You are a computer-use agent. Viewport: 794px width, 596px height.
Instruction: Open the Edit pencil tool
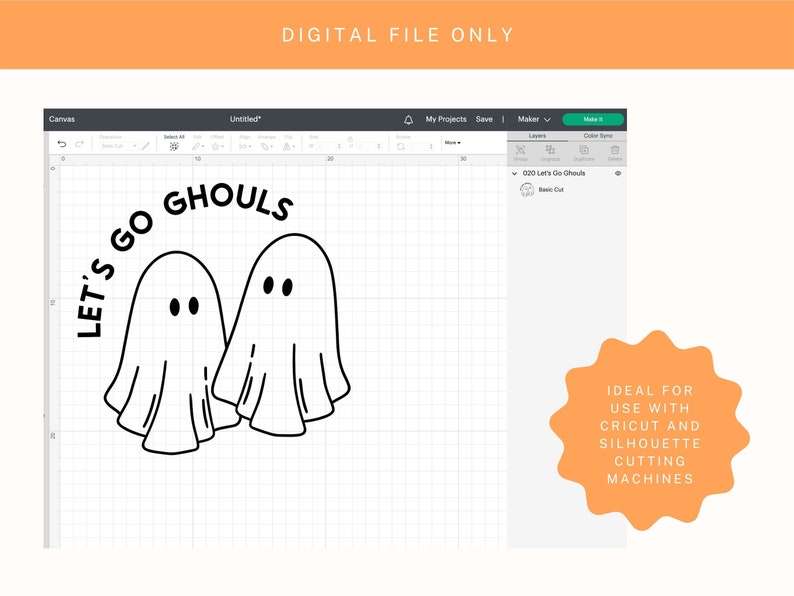[196, 146]
